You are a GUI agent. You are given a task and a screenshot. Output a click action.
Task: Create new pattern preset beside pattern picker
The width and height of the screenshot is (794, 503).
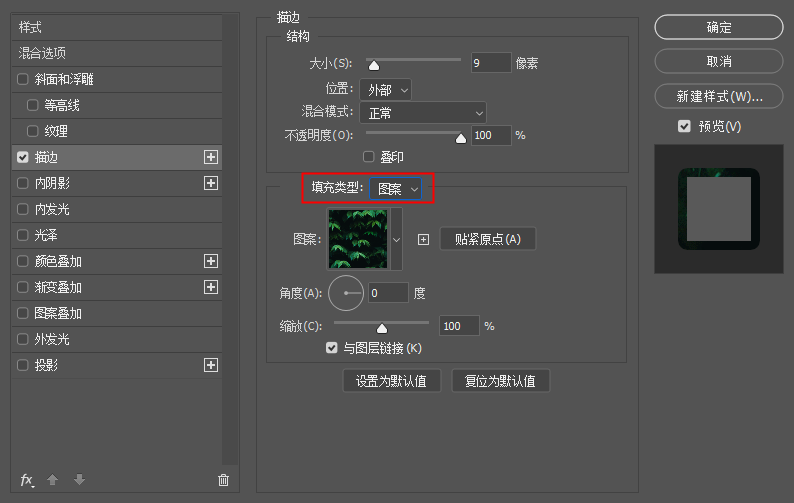tap(423, 240)
